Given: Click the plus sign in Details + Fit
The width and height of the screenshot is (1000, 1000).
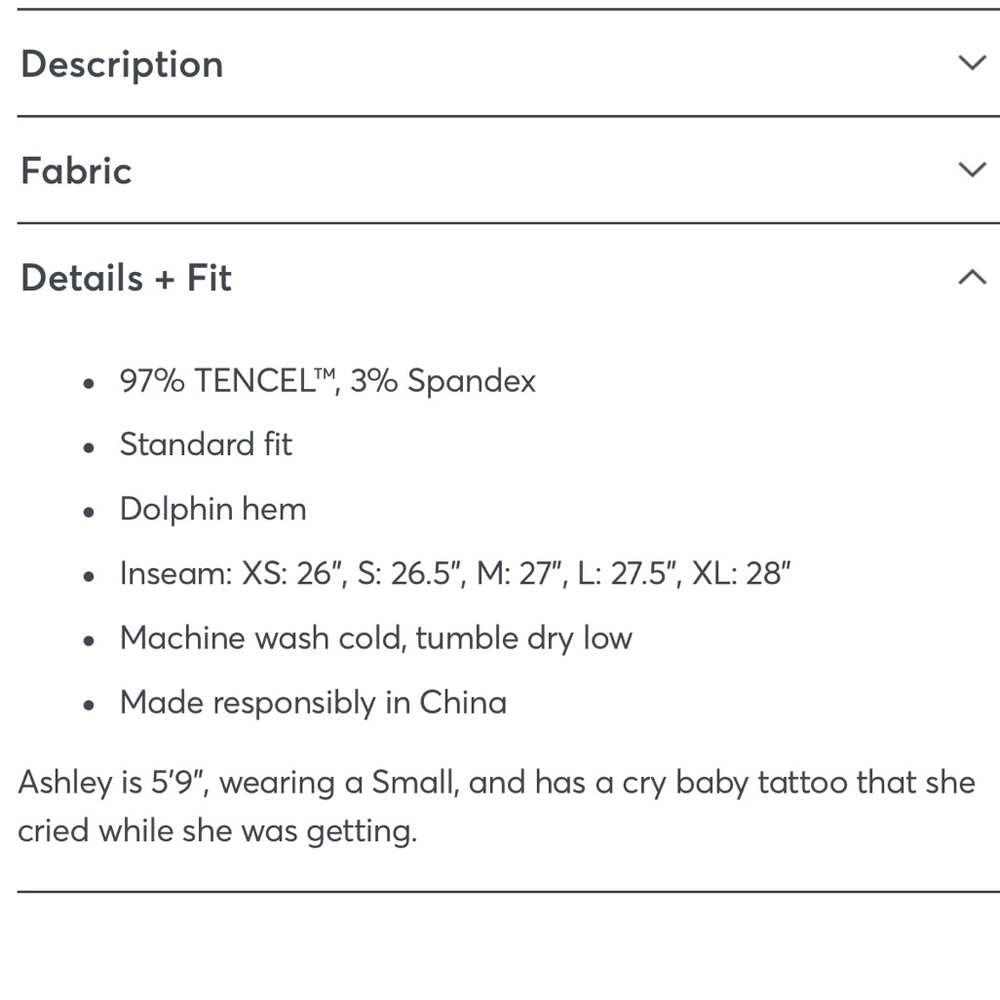Looking at the screenshot, I should (x=165, y=279).
